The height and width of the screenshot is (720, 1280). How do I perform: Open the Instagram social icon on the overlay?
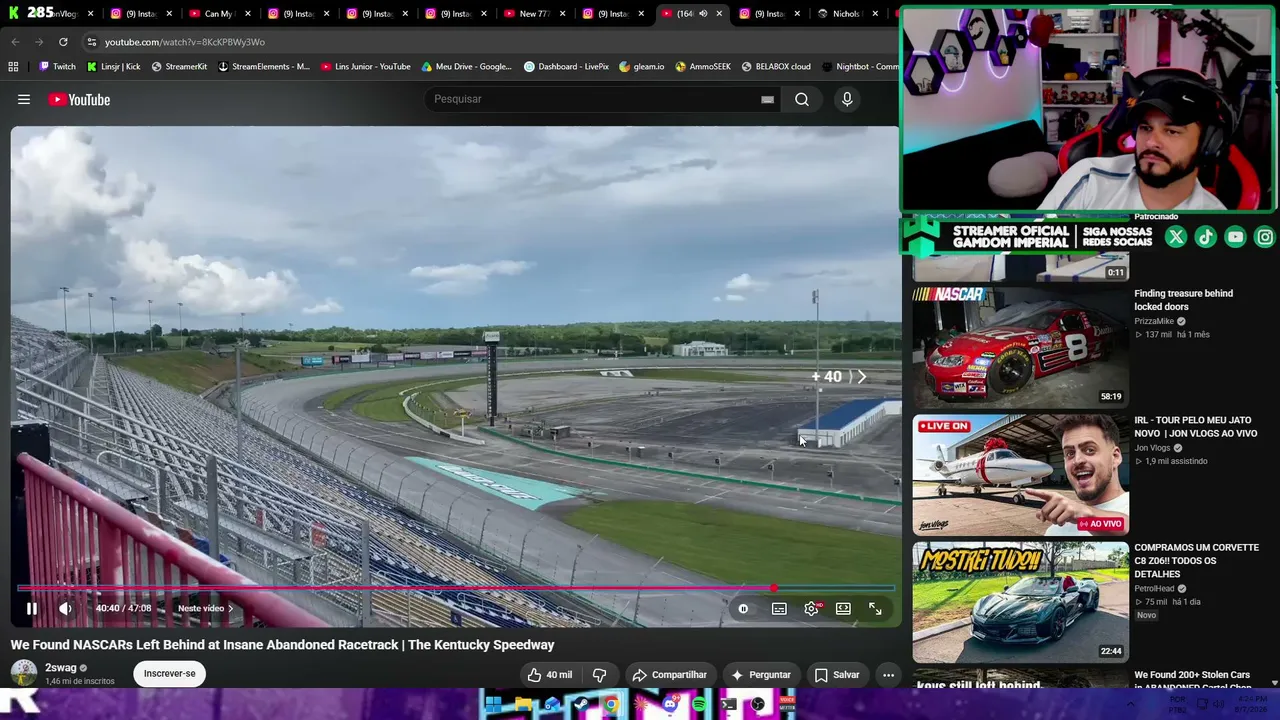[1265, 237]
